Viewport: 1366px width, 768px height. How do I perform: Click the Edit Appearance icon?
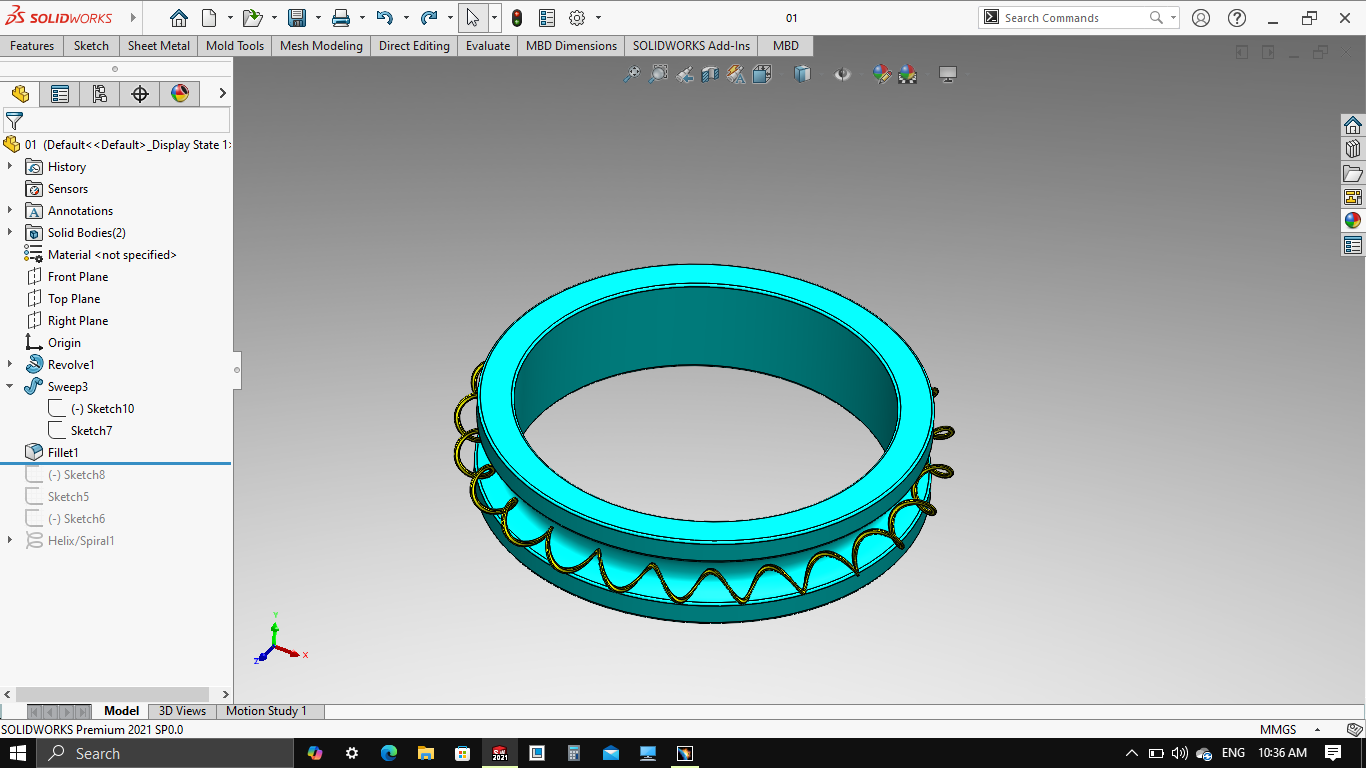(881, 74)
